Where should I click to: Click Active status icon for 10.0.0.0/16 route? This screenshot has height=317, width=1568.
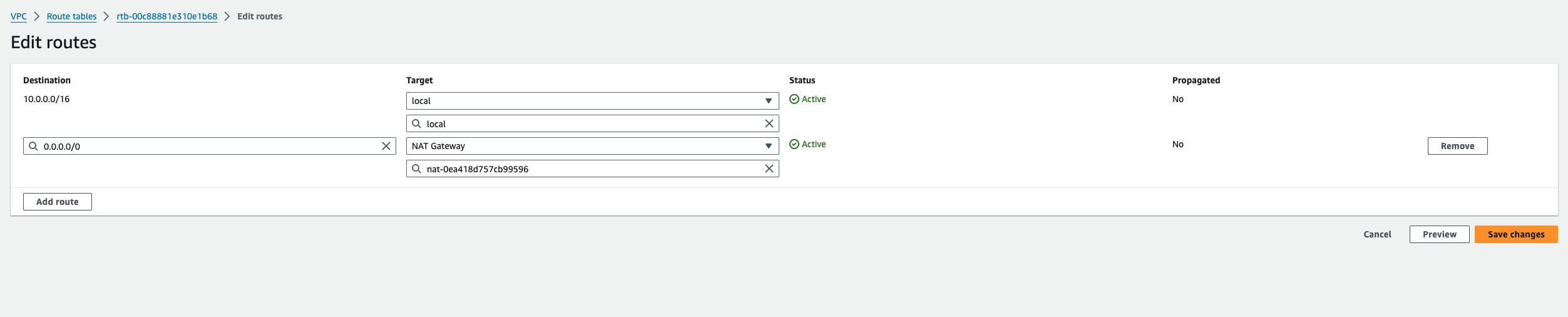point(794,99)
